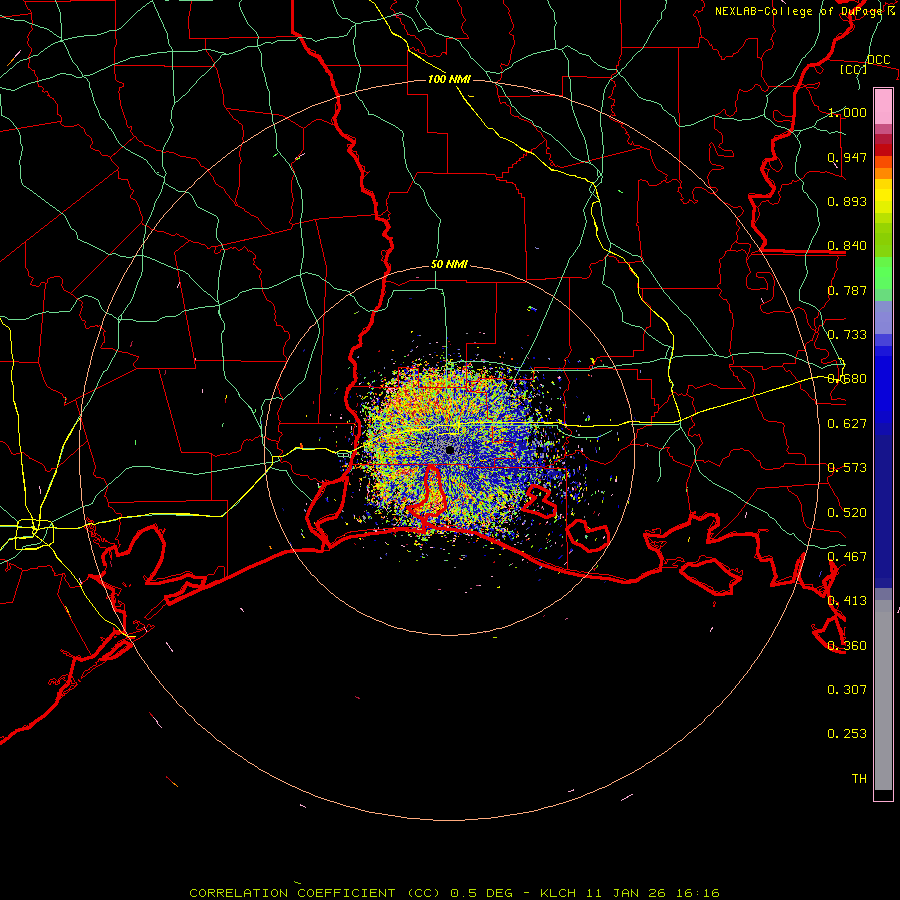The width and height of the screenshot is (900, 900).
Task: Click the [CC] units label
Action: (x=854, y=69)
